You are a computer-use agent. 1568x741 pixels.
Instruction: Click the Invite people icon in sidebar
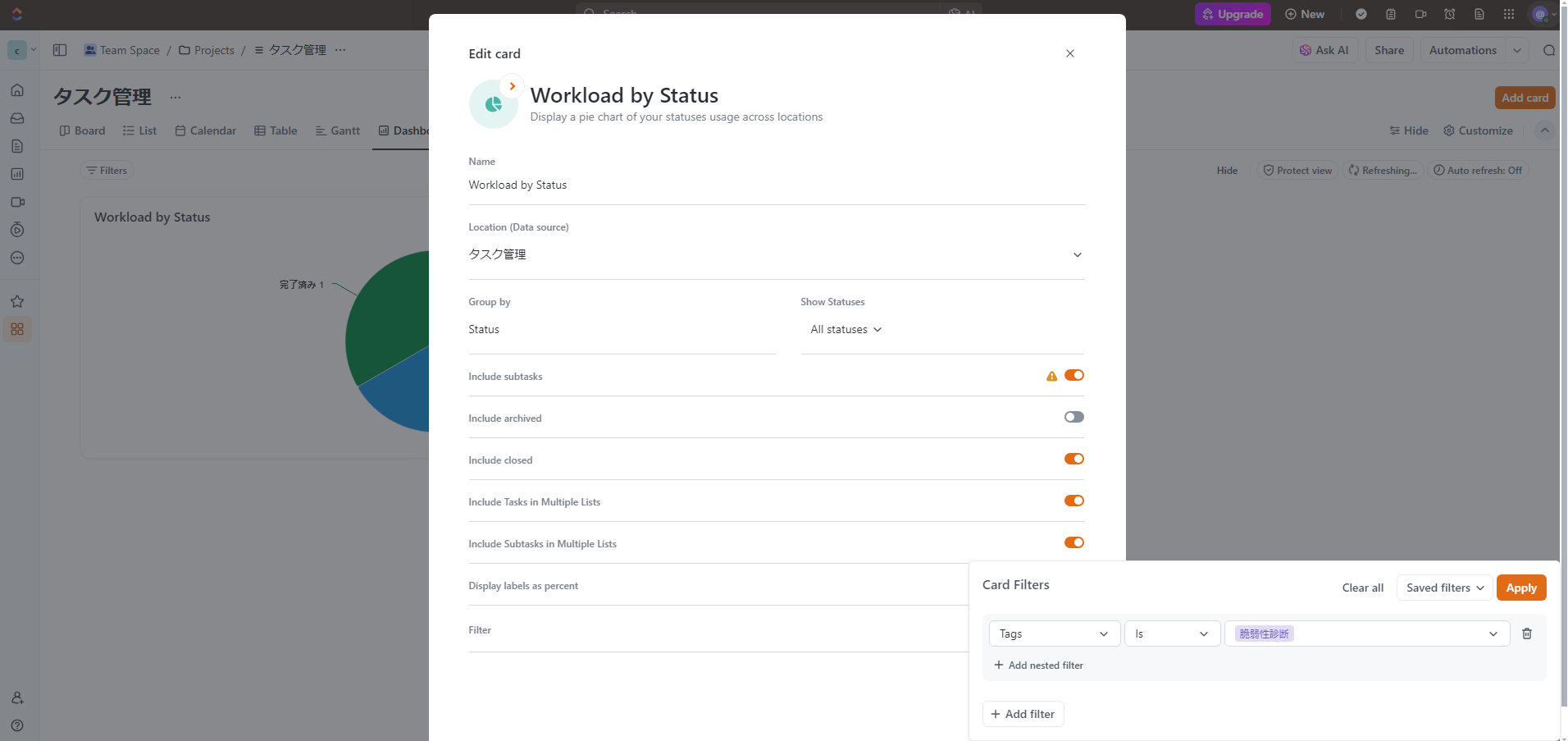point(17,698)
